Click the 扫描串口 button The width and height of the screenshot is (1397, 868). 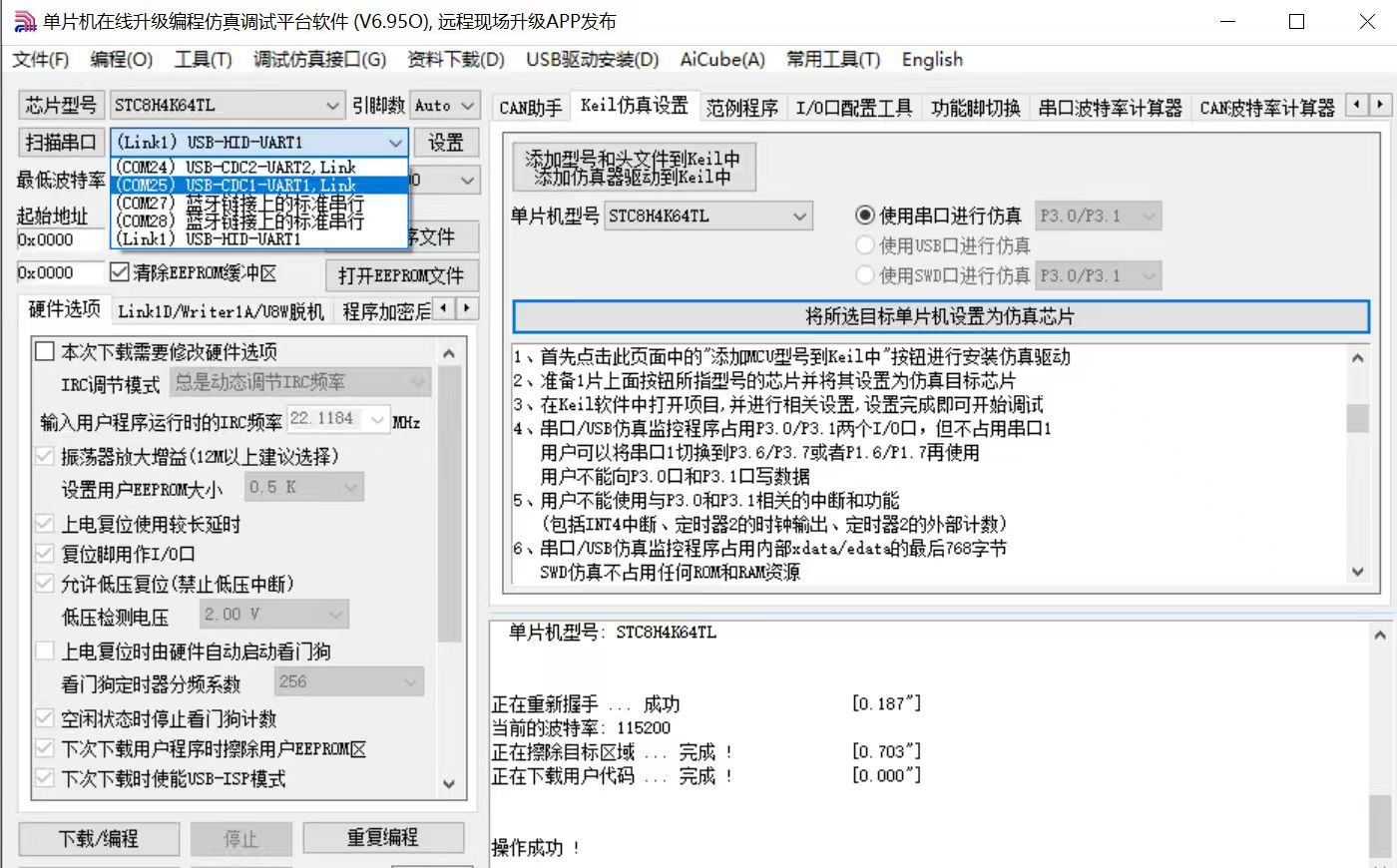[x=61, y=143]
